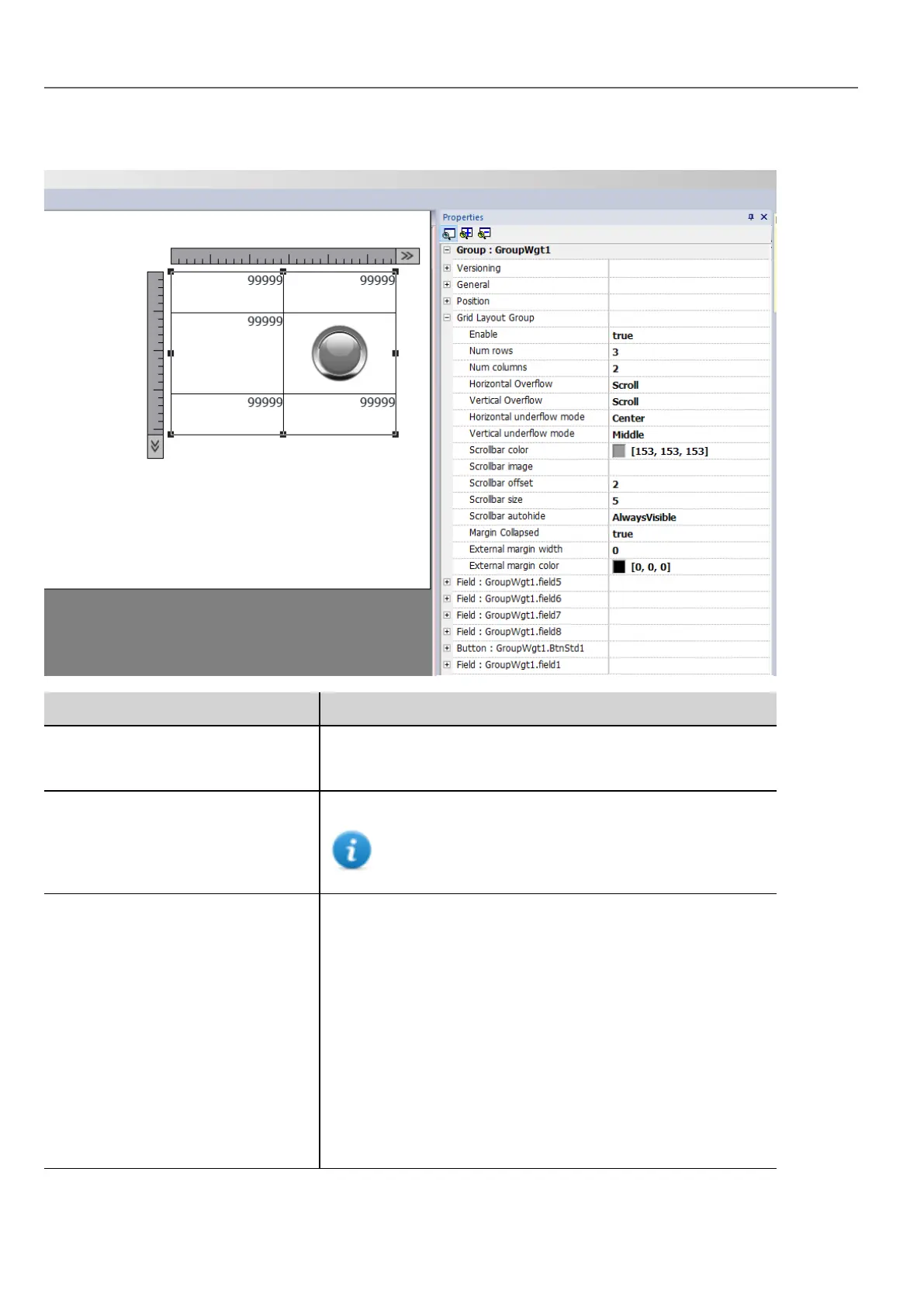Image resolution: width=924 pixels, height=1307 pixels.
Task: Select the bottom-right 99999 field
Action: (x=340, y=414)
